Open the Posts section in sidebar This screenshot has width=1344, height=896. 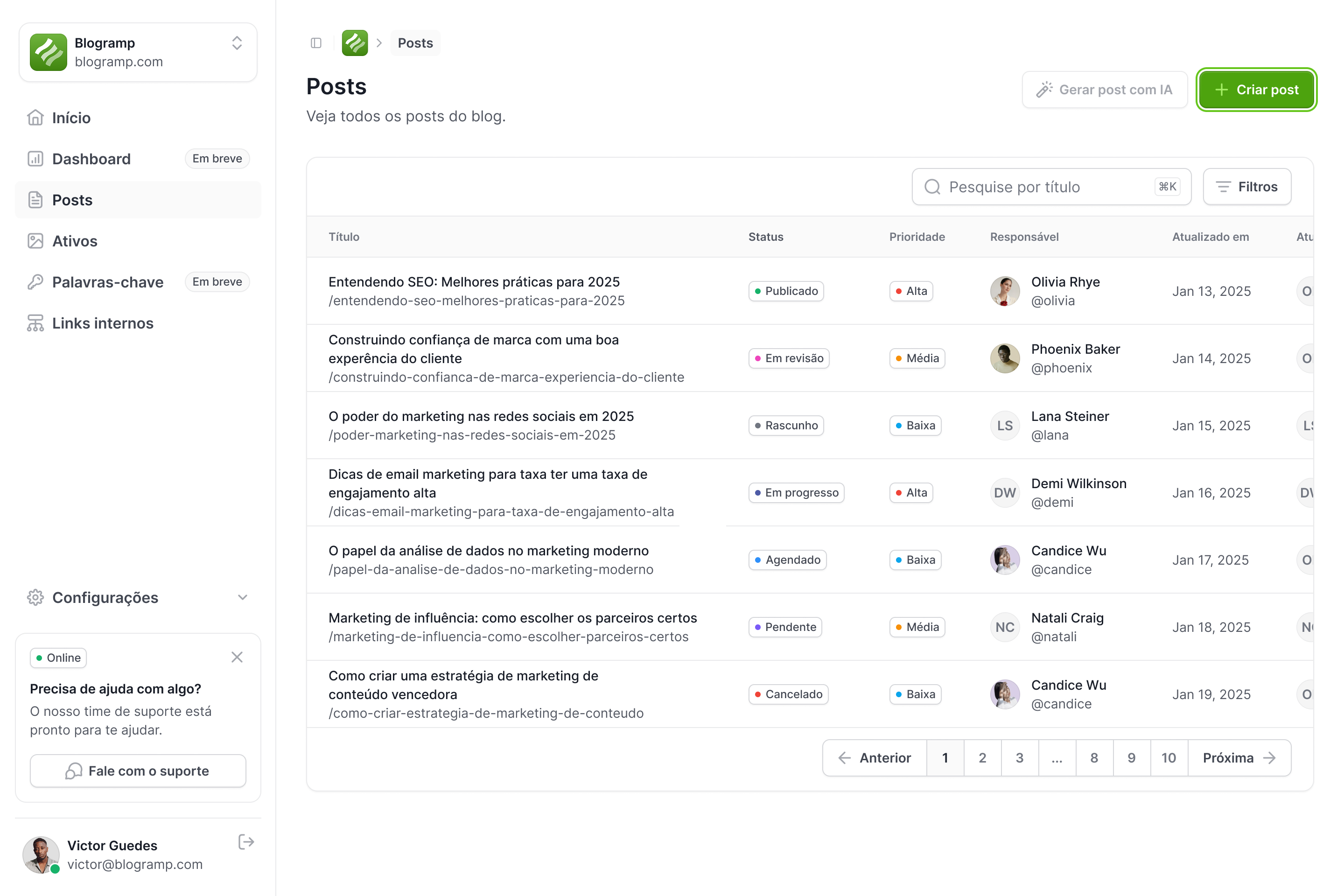click(72, 200)
